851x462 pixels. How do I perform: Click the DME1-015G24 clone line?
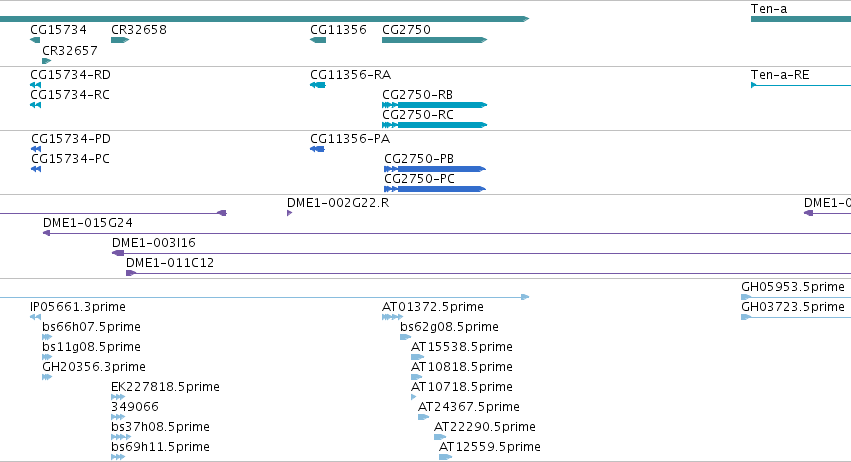pos(447,233)
